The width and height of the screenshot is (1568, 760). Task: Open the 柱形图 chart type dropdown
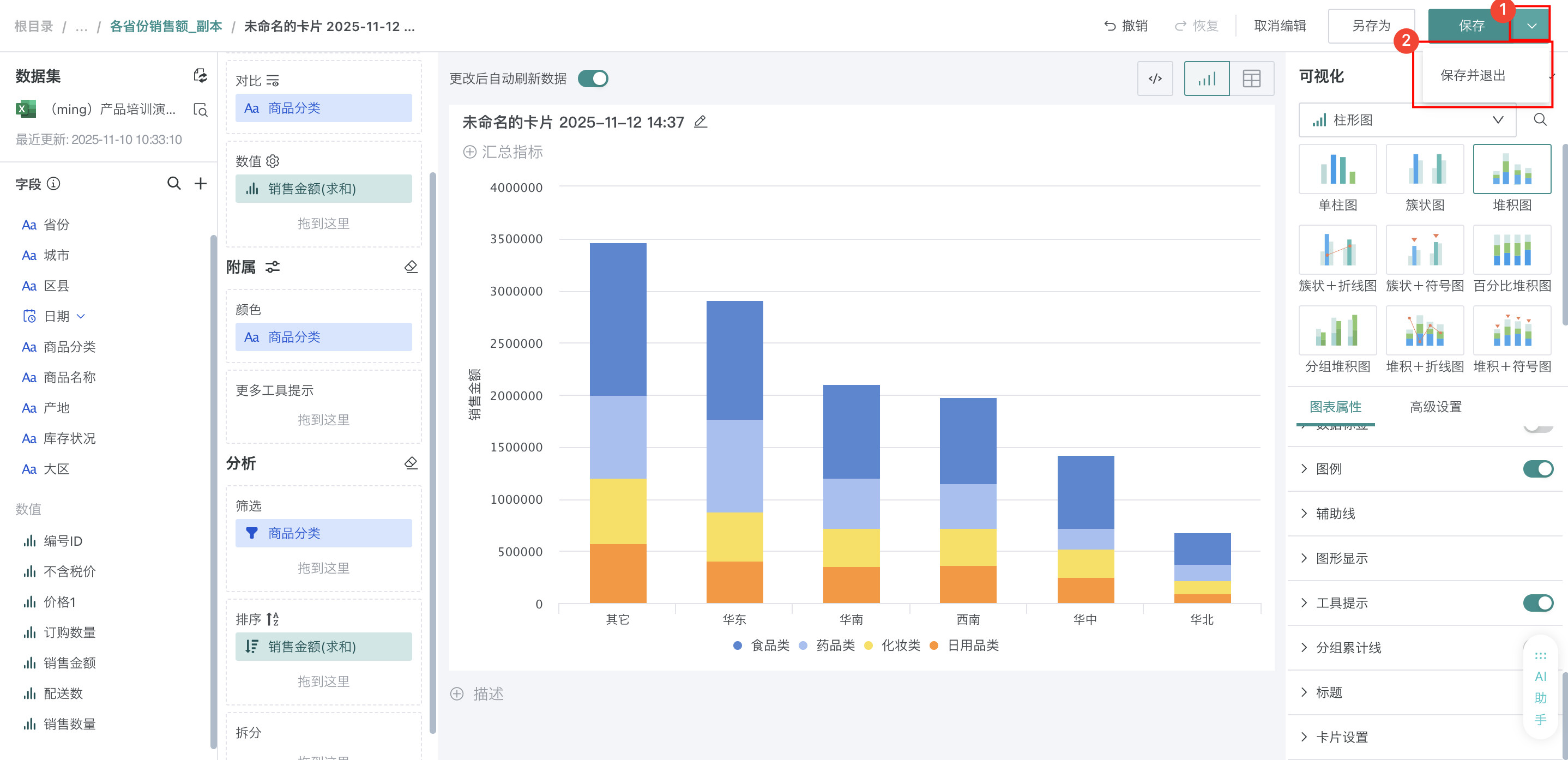coord(1408,120)
